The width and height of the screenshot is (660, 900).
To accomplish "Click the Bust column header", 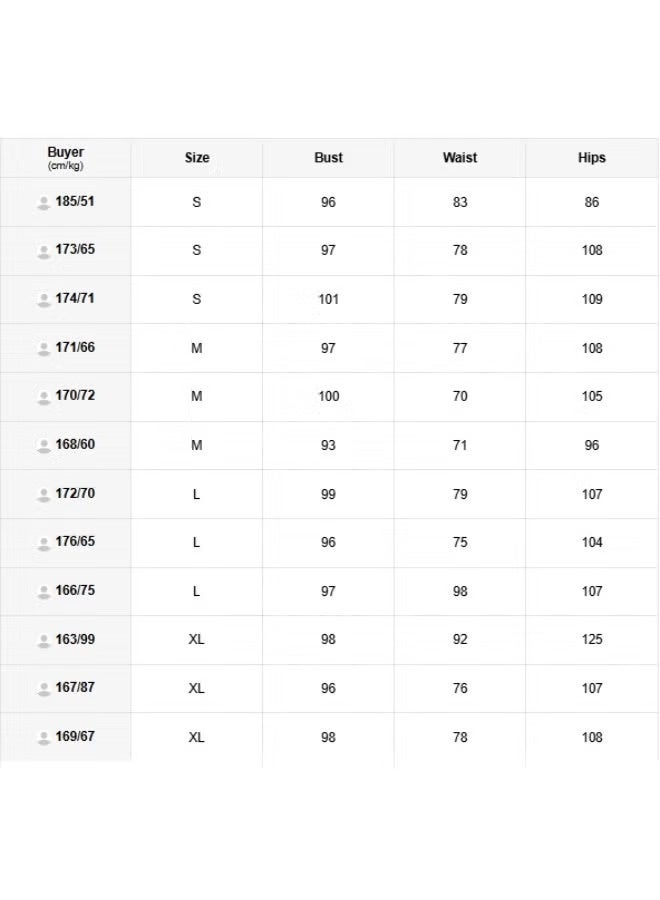I will (328, 157).
